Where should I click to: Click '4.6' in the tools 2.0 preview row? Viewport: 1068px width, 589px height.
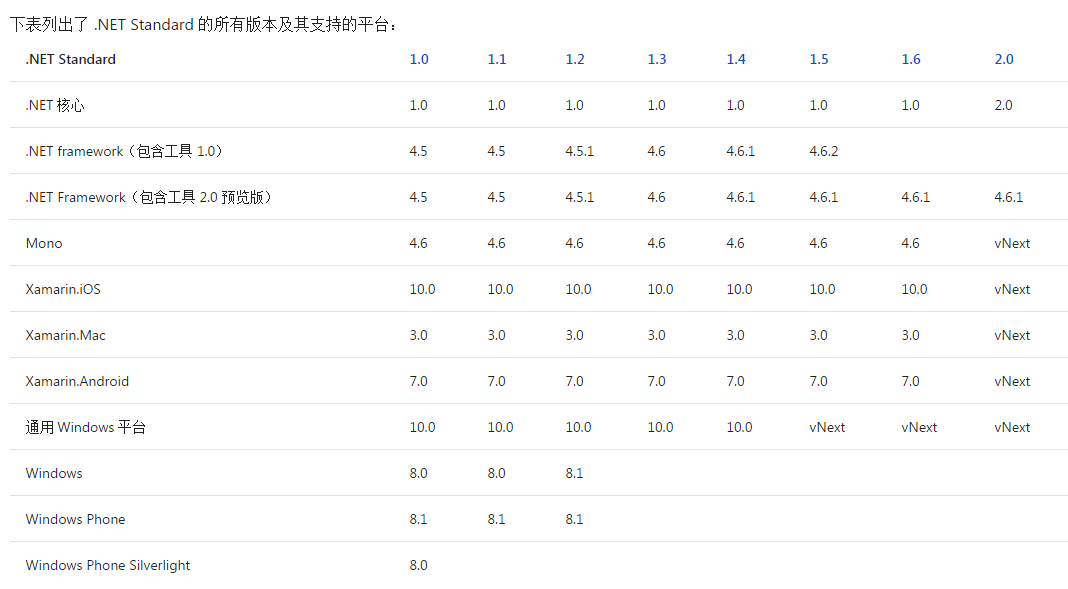click(x=656, y=197)
